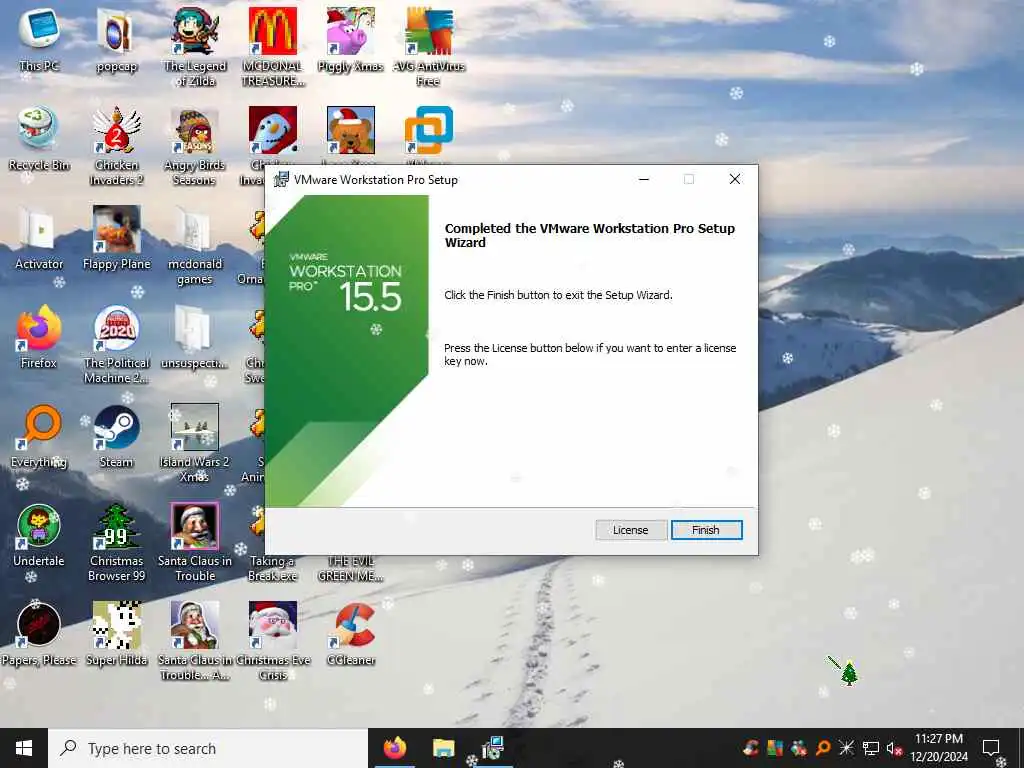This screenshot has height=768, width=1024.
Task: Click the muted volume tray icon
Action: 894,748
